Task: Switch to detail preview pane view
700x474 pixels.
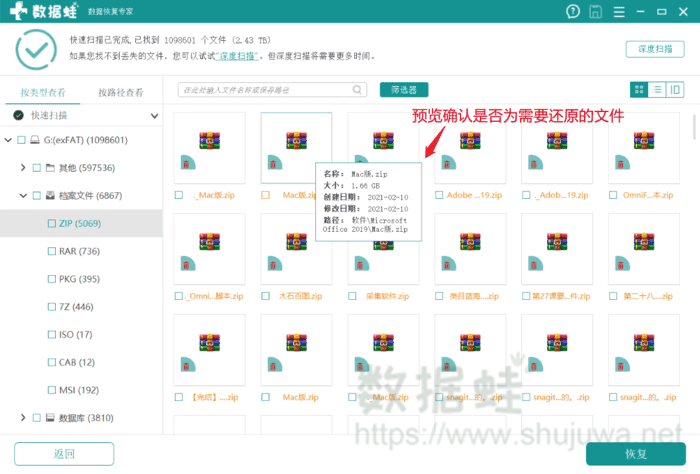Action: (675, 90)
